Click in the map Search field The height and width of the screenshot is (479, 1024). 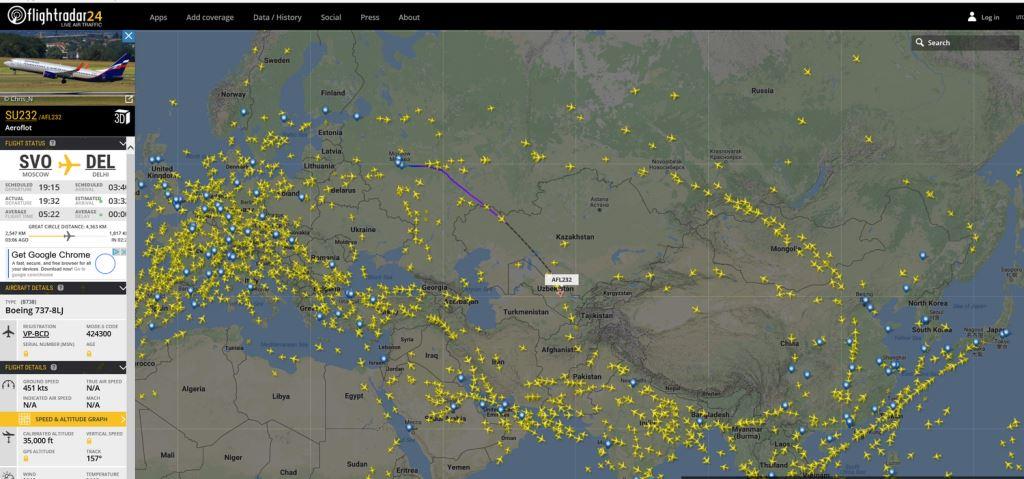pos(965,42)
